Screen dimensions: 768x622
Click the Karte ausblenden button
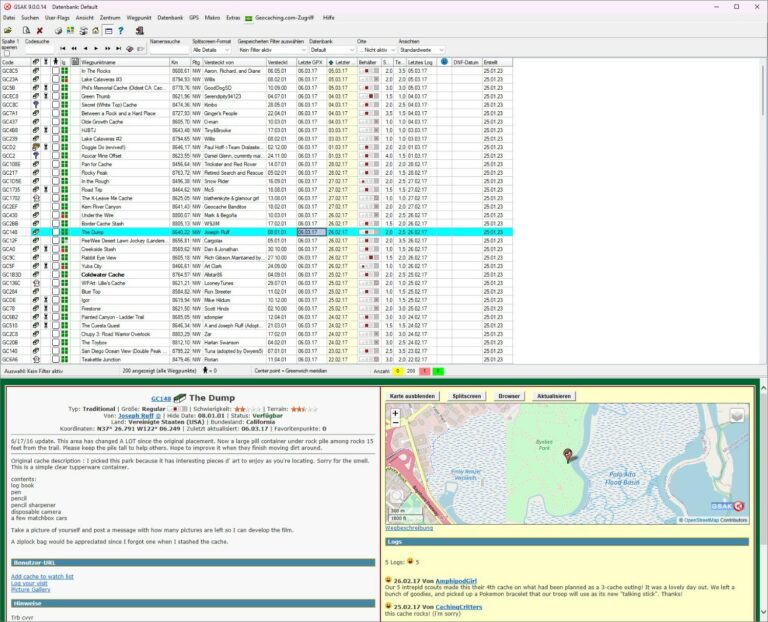pyautogui.click(x=412, y=396)
